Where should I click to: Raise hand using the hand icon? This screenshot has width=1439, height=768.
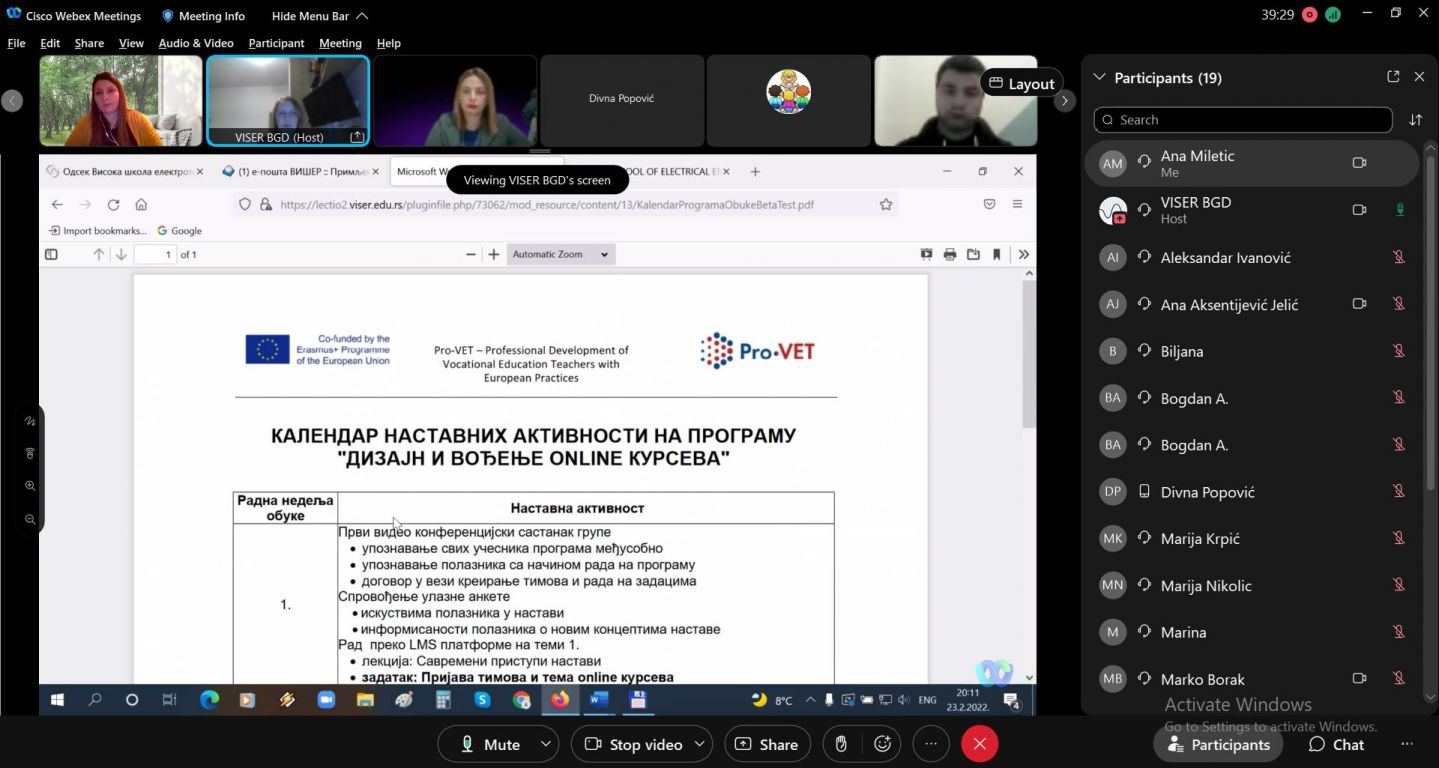click(841, 744)
